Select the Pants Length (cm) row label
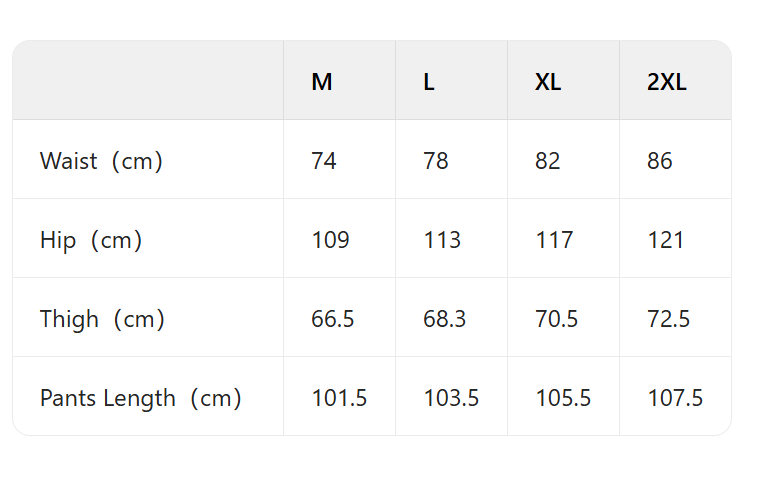The height and width of the screenshot is (477, 775). [141, 398]
